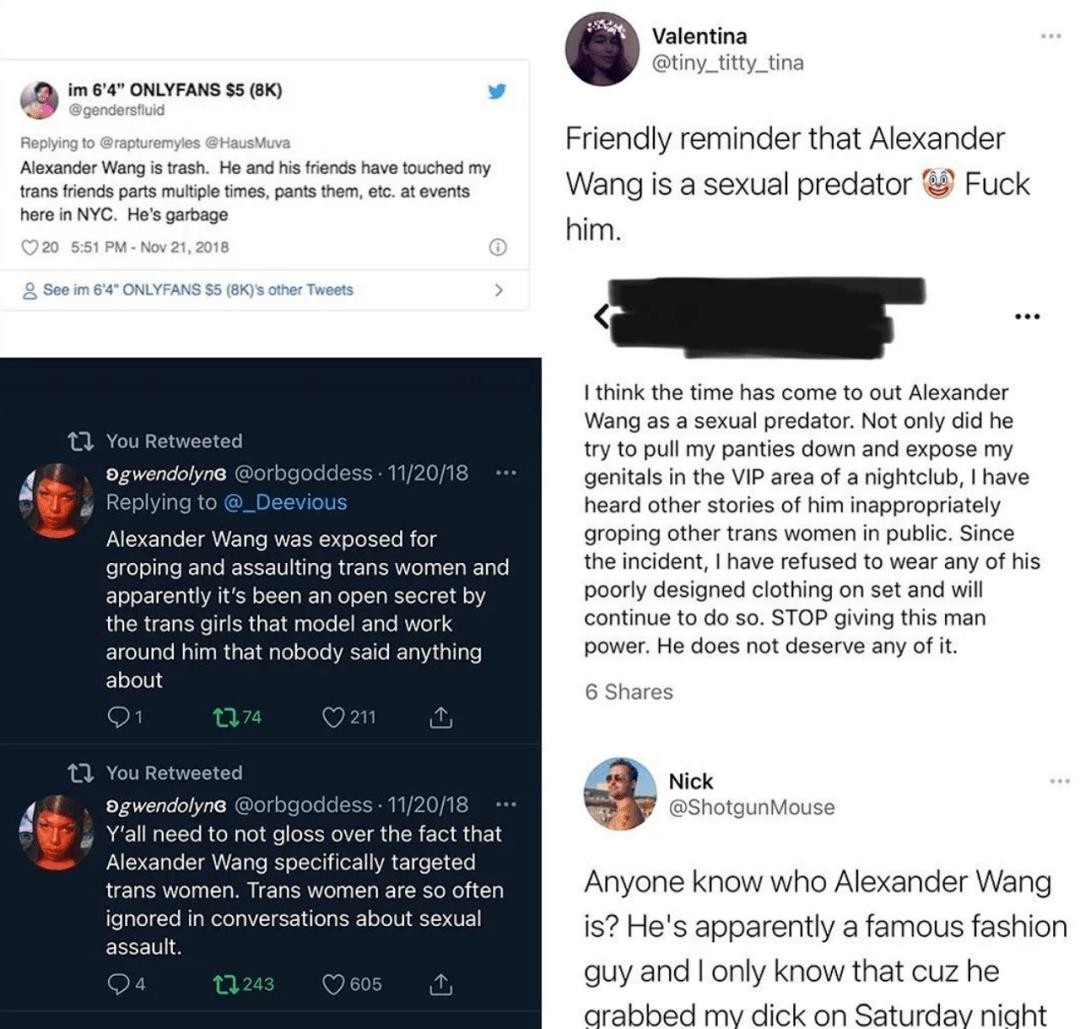View the 6 Shares count on the post
The height and width of the screenshot is (1029, 1080).
[629, 692]
